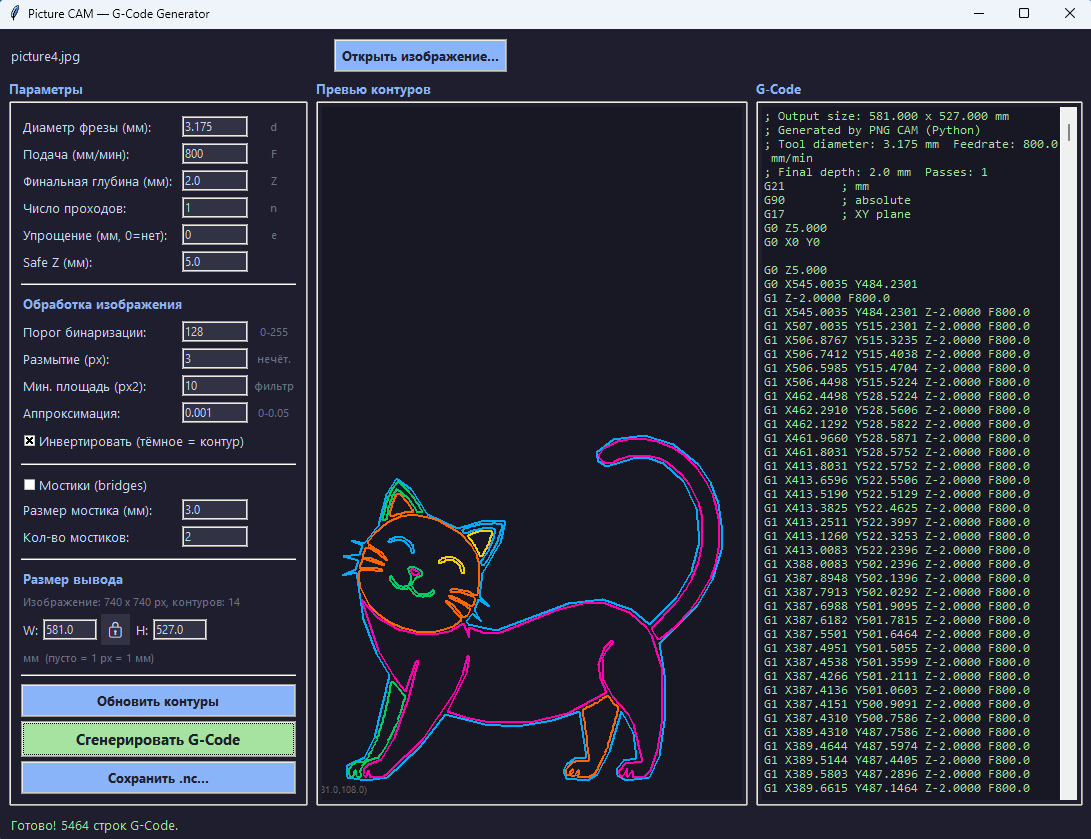Edit the Порог бинаризации value field
1091x839 pixels.
pyautogui.click(x=214, y=332)
